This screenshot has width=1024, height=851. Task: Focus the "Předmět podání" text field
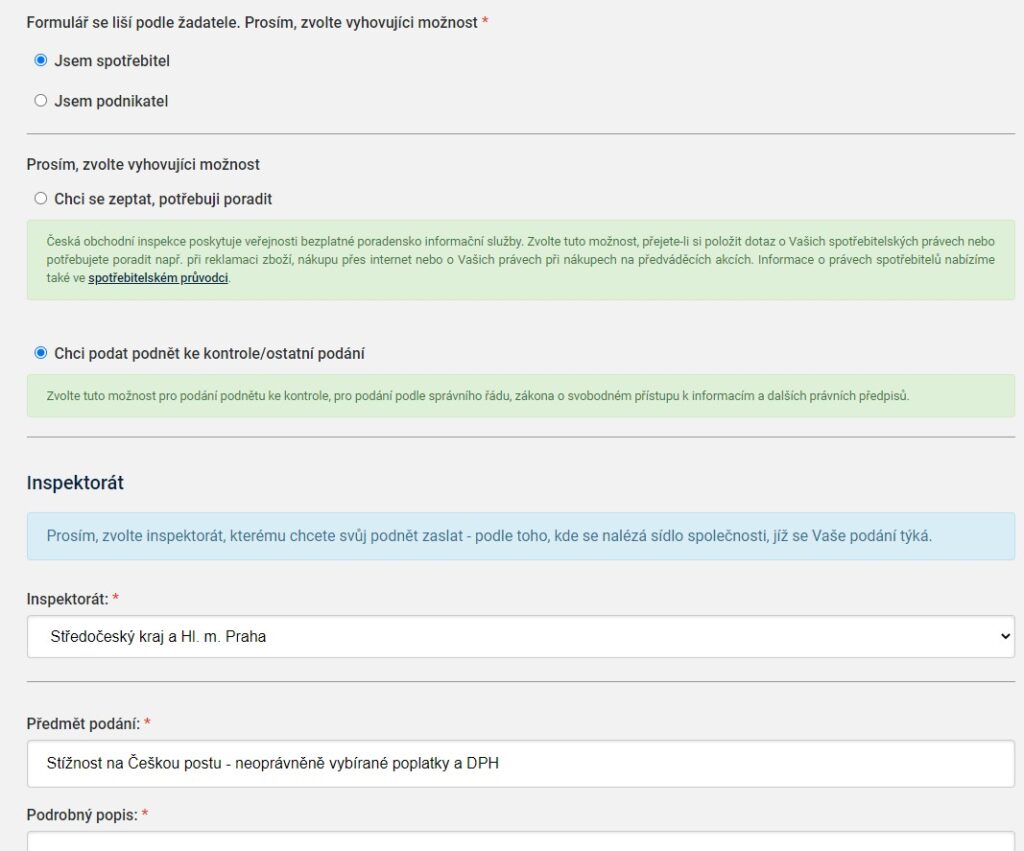(520, 764)
